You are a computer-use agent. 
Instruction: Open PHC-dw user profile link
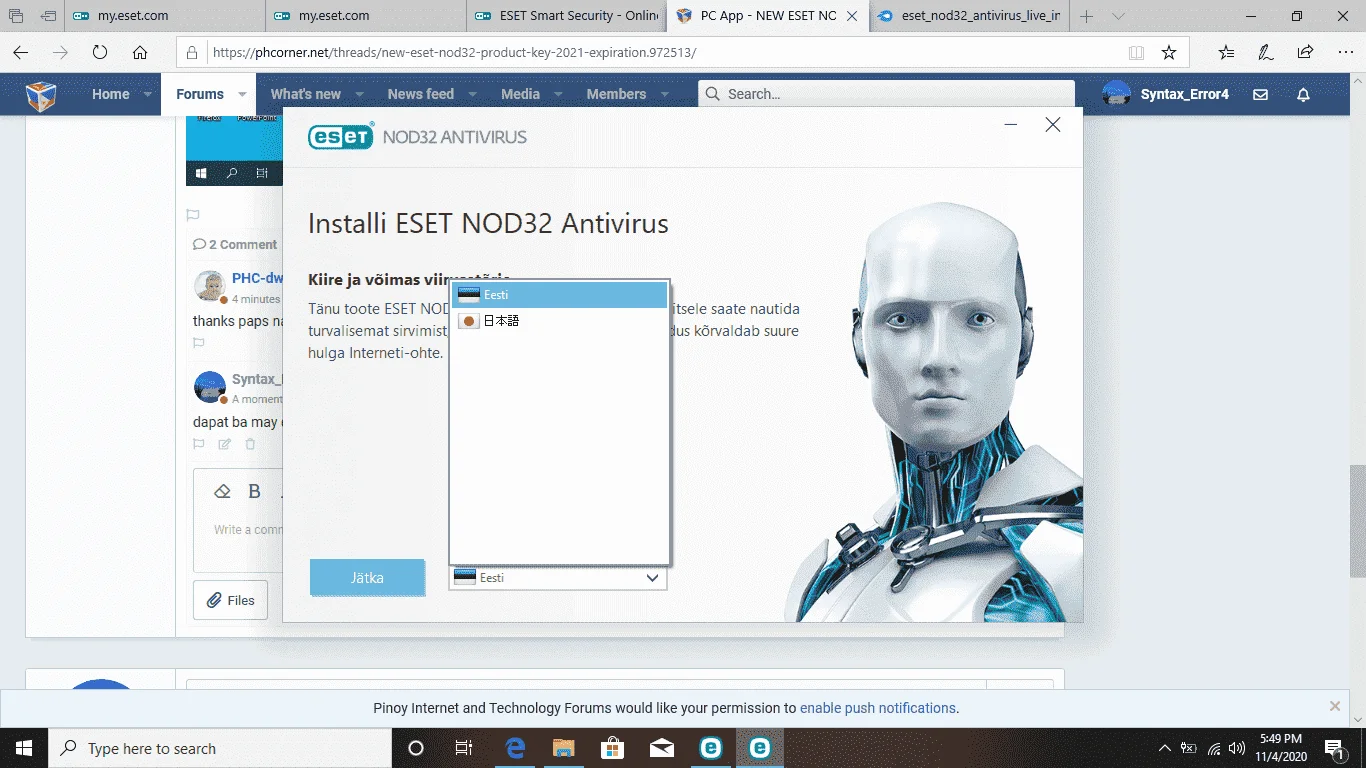257,278
